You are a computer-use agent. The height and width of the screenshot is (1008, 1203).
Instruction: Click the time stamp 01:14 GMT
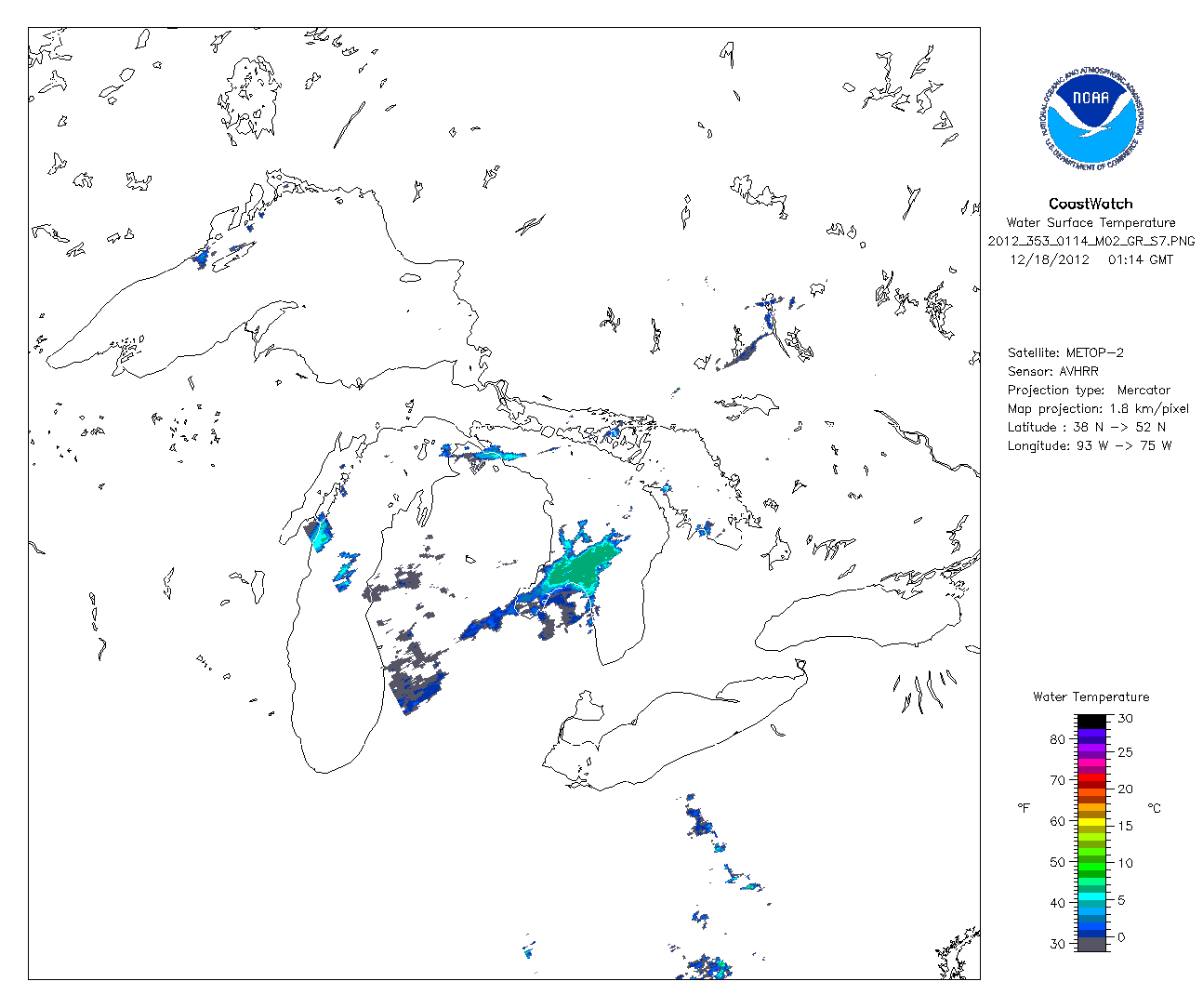click(1141, 260)
